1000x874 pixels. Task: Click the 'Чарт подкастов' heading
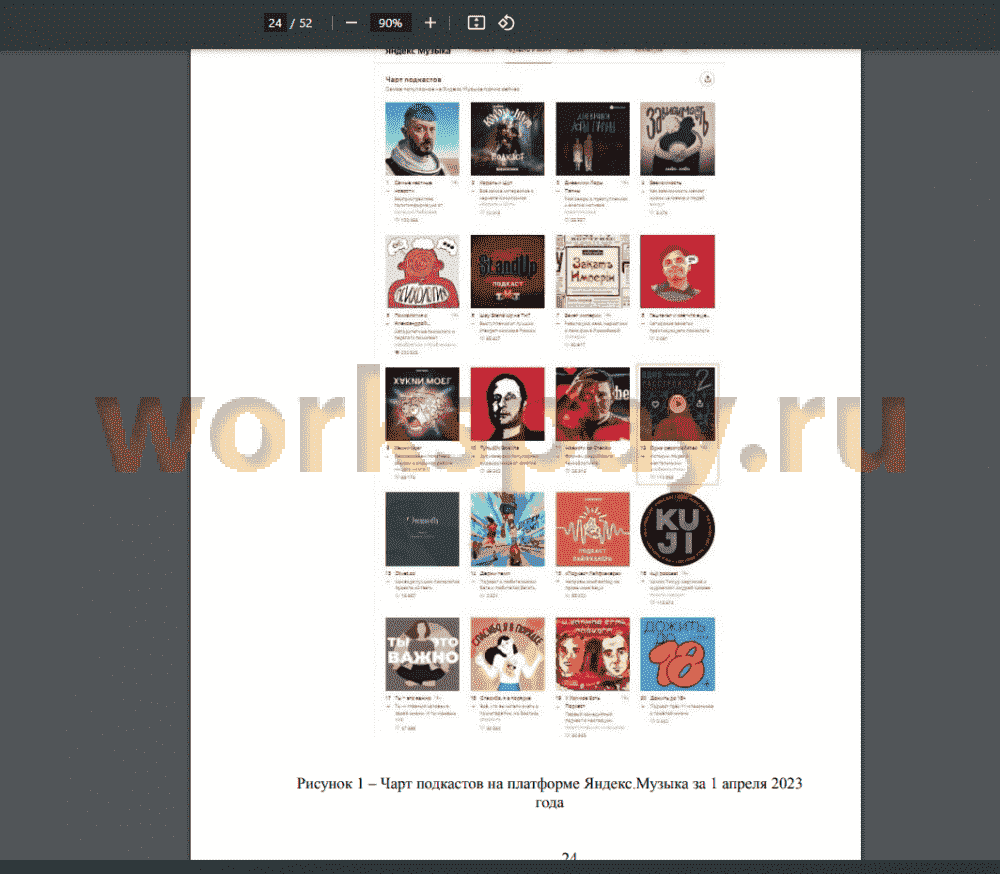coord(413,80)
